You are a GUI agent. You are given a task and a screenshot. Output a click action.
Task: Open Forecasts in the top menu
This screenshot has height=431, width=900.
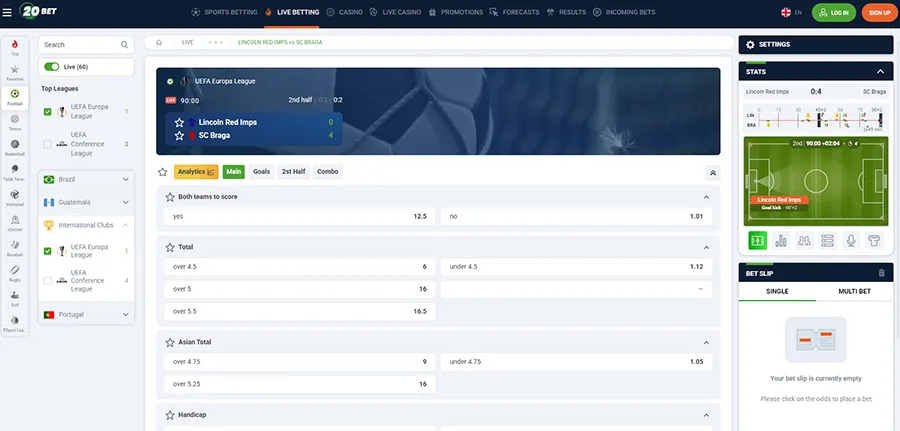click(x=515, y=12)
